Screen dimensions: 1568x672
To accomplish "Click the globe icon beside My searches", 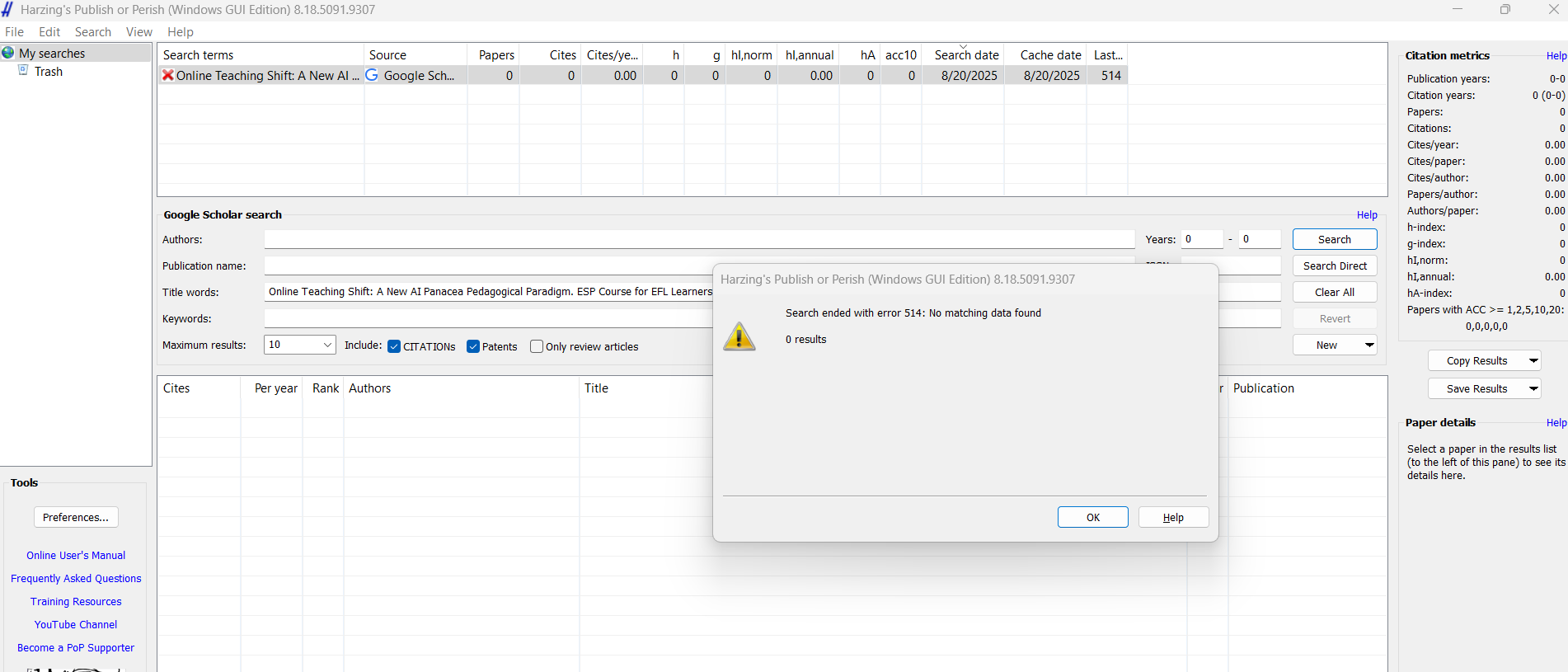I will click(8, 53).
